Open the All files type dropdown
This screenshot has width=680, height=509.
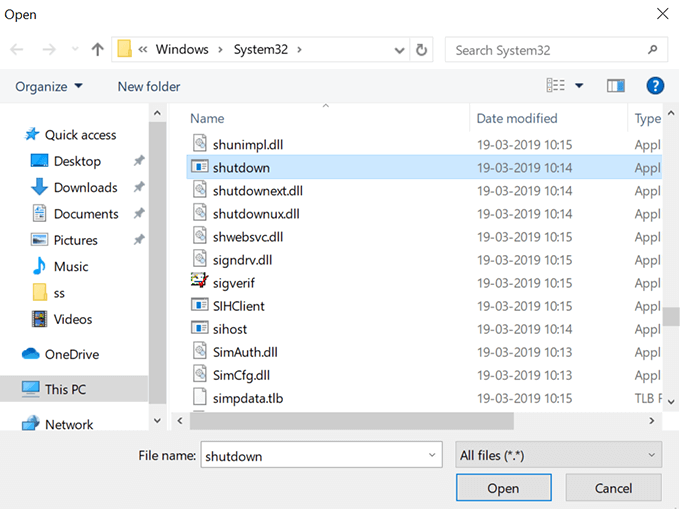coord(559,455)
